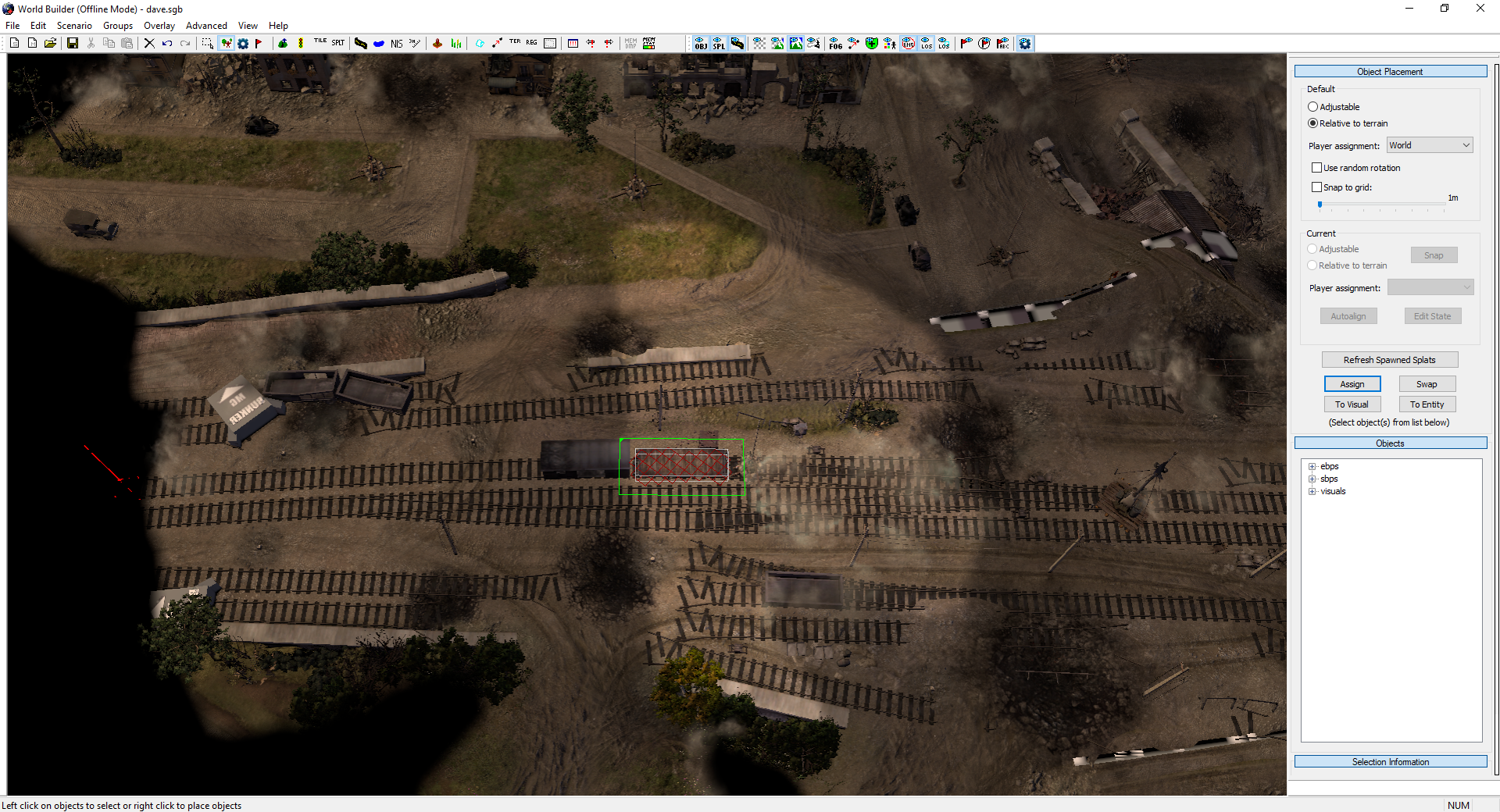Select the heightmap terrain tool
This screenshot has height=812, width=1500.
[437, 43]
